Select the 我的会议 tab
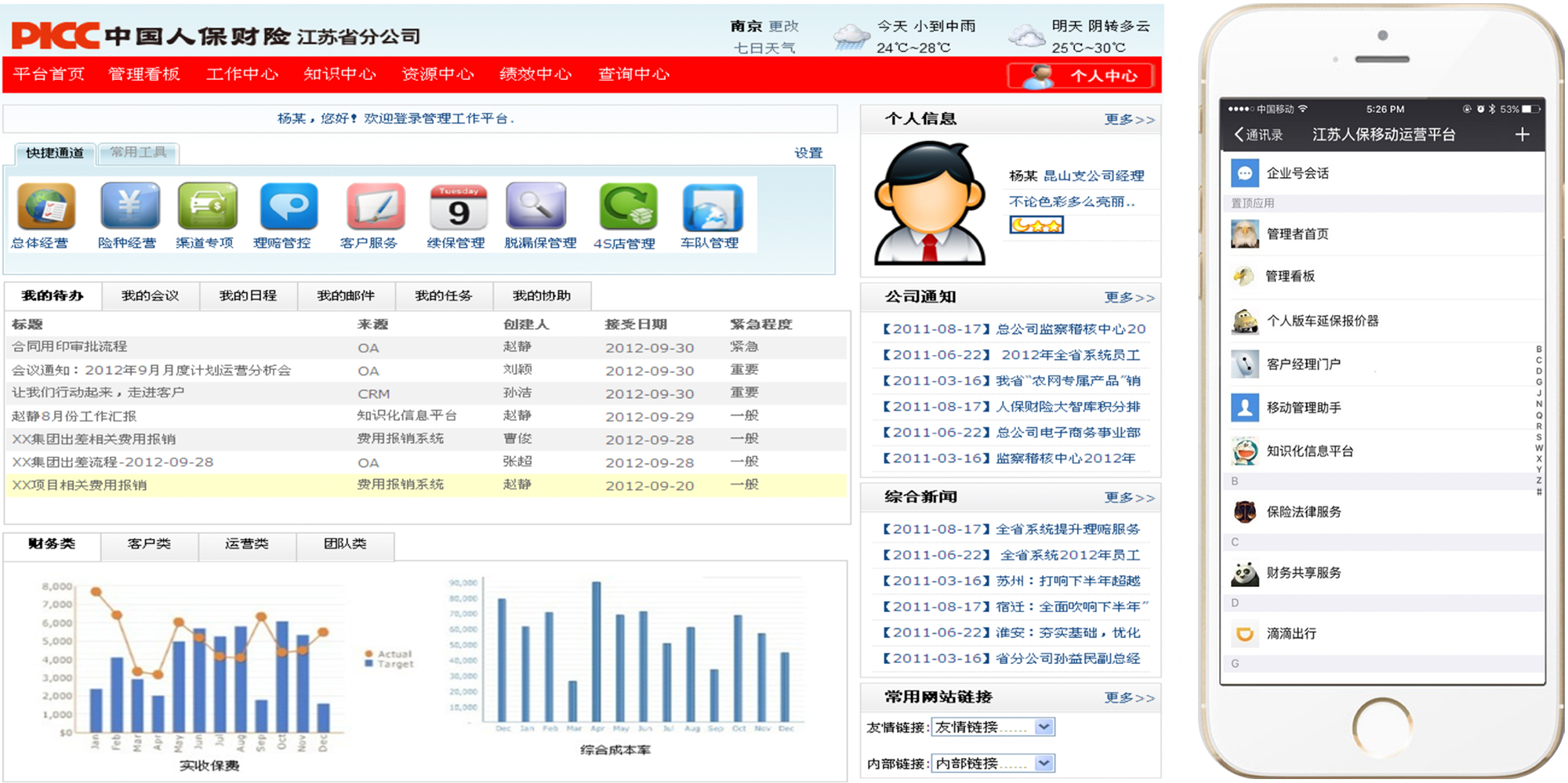This screenshot has width=1568, height=783. 151,295
